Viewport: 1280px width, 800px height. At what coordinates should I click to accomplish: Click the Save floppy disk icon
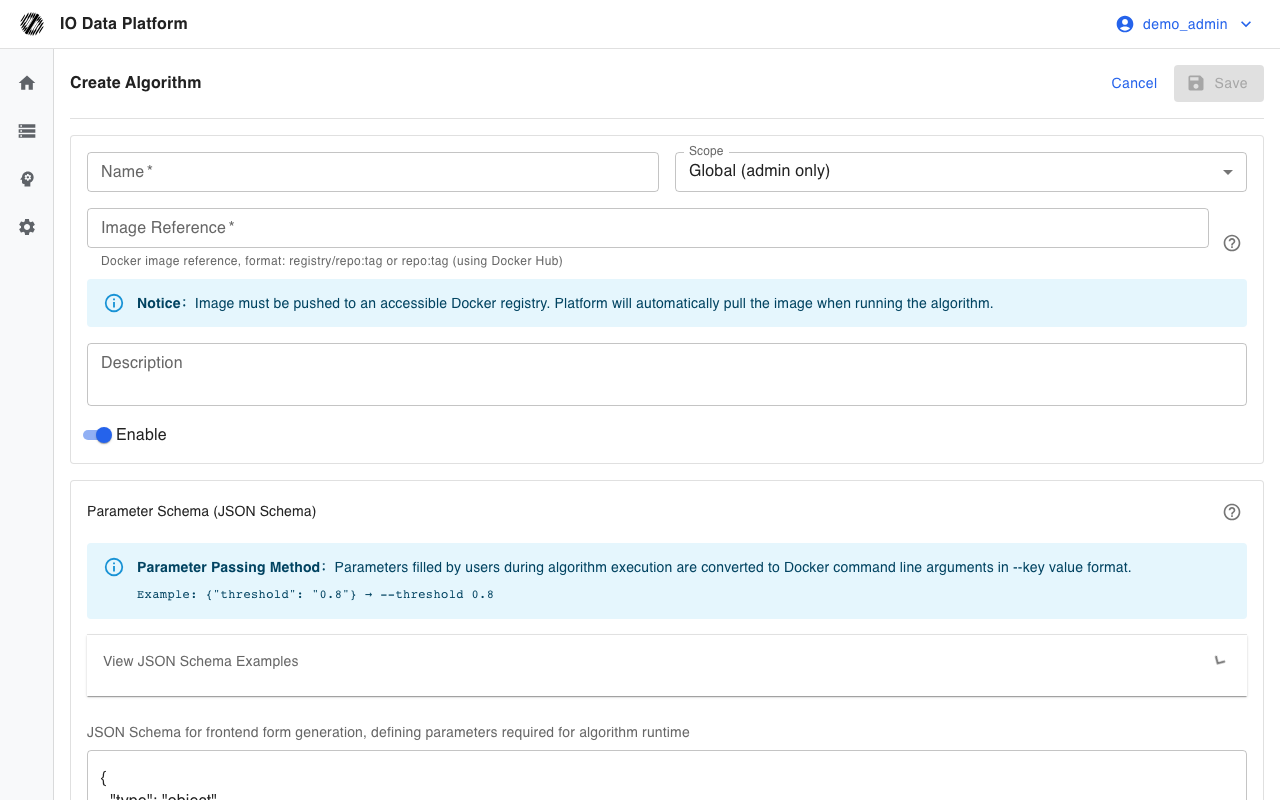1196,83
